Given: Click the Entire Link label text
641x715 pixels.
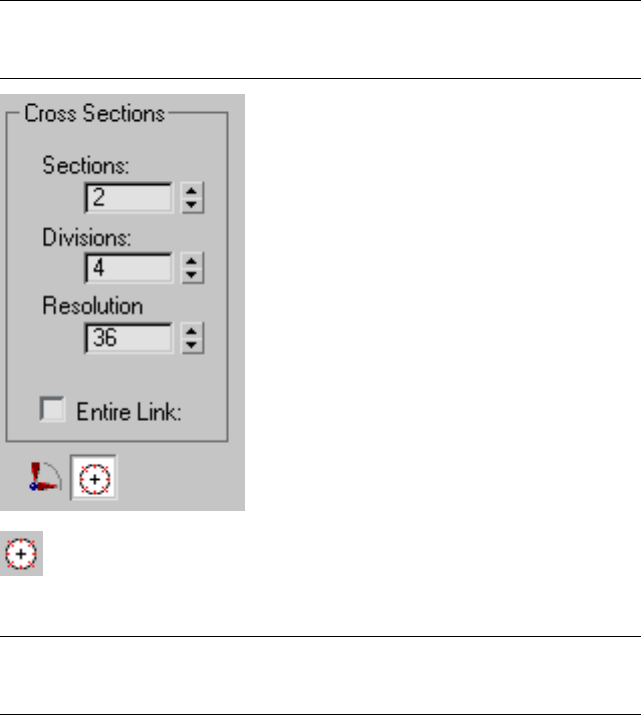Looking at the screenshot, I should point(123,410).
